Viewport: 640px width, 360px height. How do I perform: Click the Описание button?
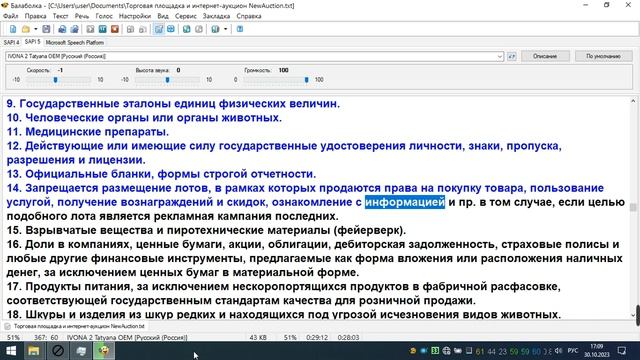[545, 56]
